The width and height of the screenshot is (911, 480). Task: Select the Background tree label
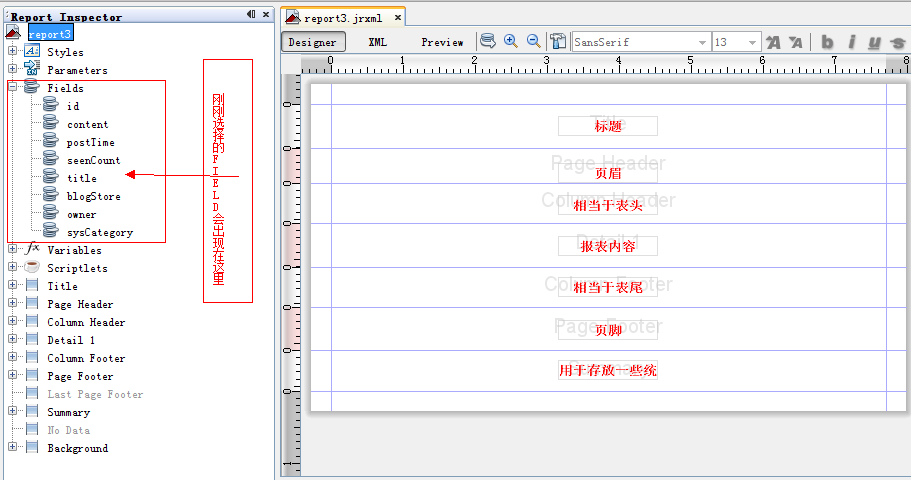coord(78,448)
